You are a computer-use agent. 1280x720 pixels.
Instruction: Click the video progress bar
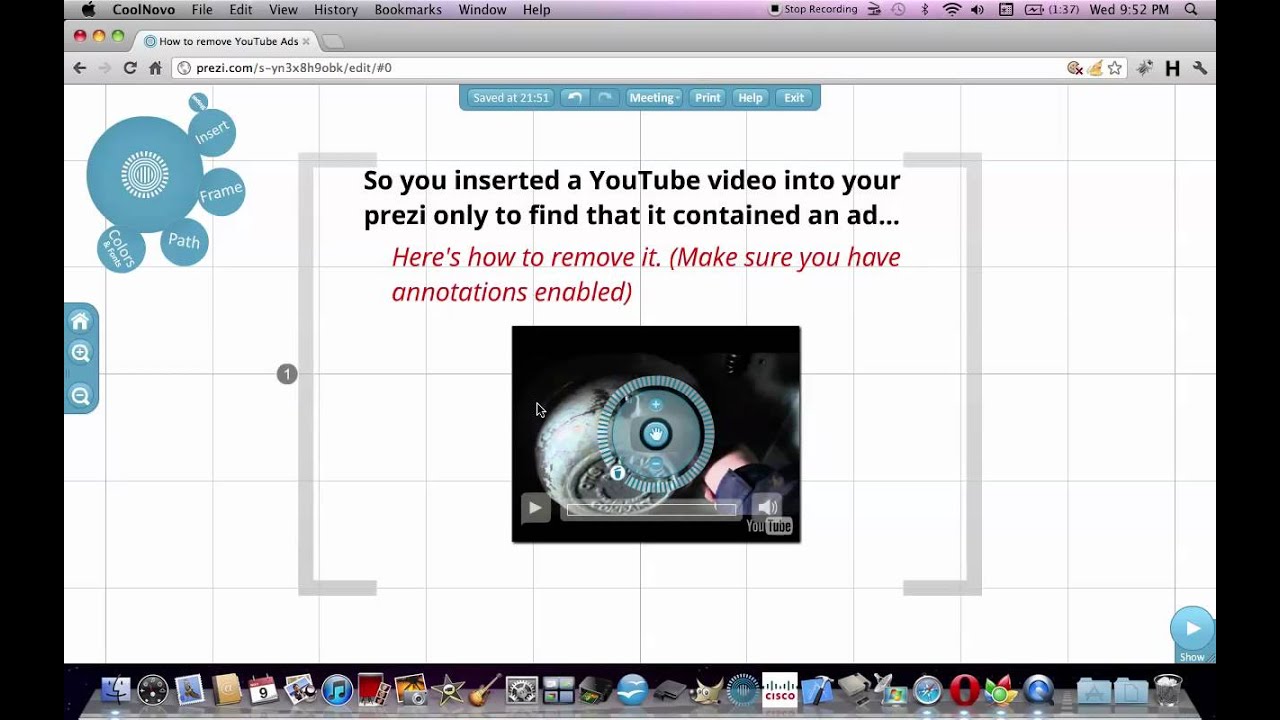(x=651, y=510)
